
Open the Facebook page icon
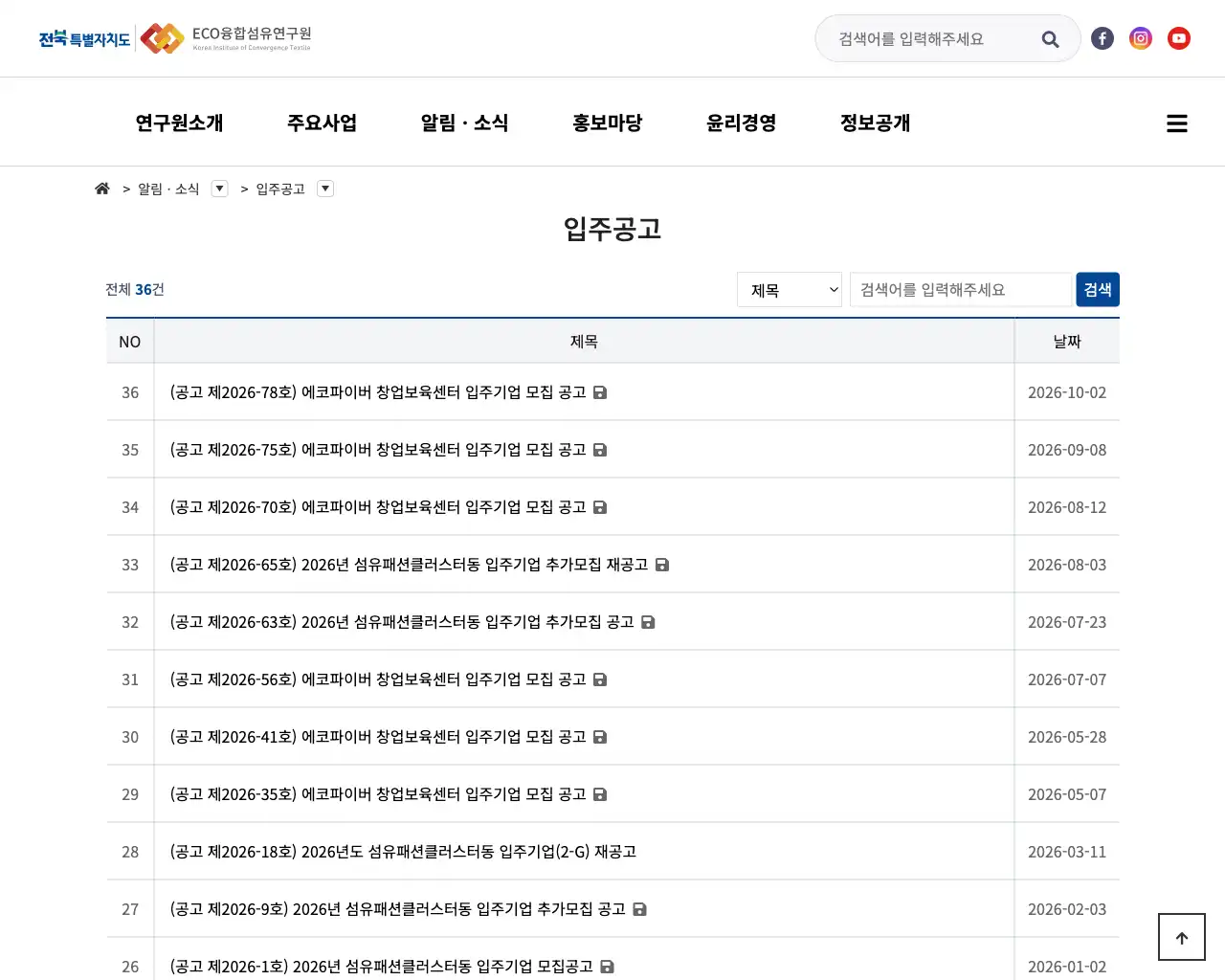coord(1102,38)
